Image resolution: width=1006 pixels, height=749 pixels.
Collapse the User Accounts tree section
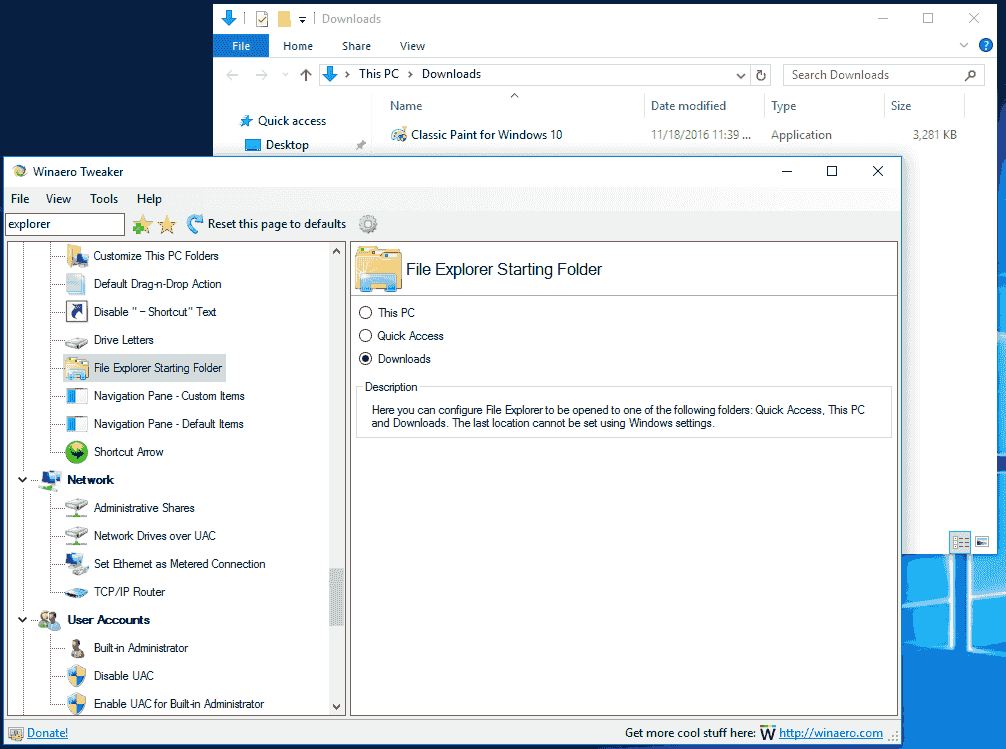click(21, 619)
